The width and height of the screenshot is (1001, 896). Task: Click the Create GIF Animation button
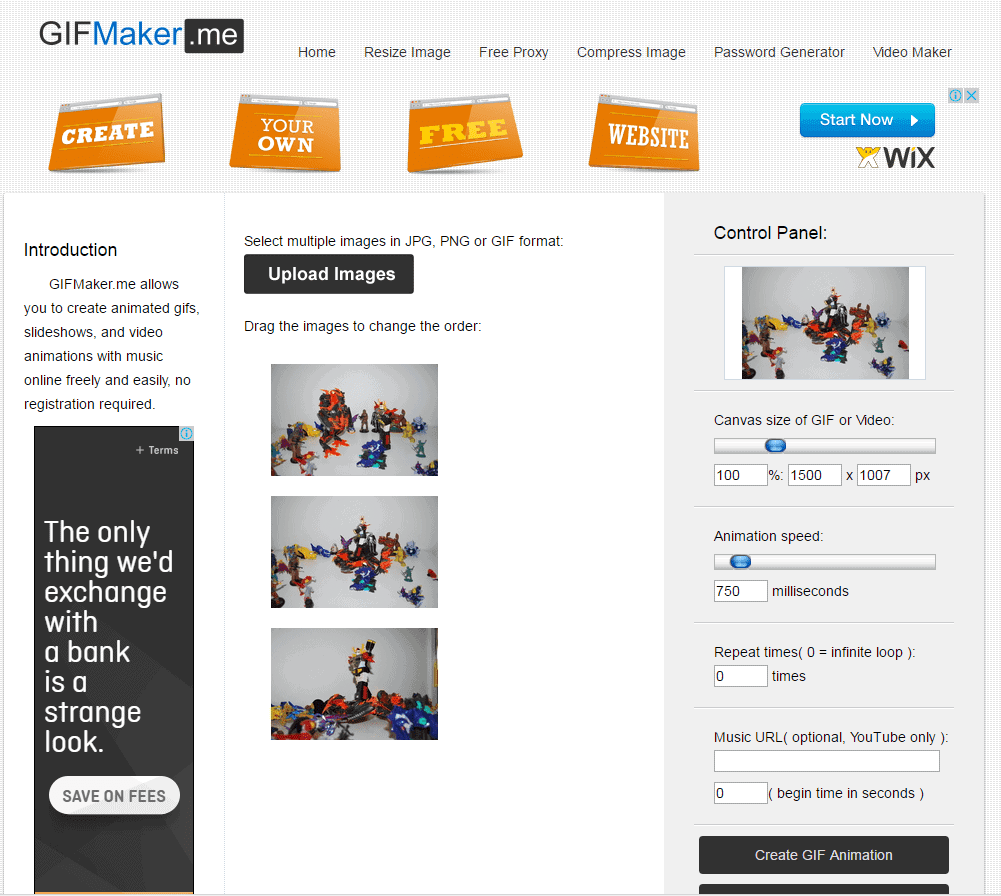(x=824, y=855)
